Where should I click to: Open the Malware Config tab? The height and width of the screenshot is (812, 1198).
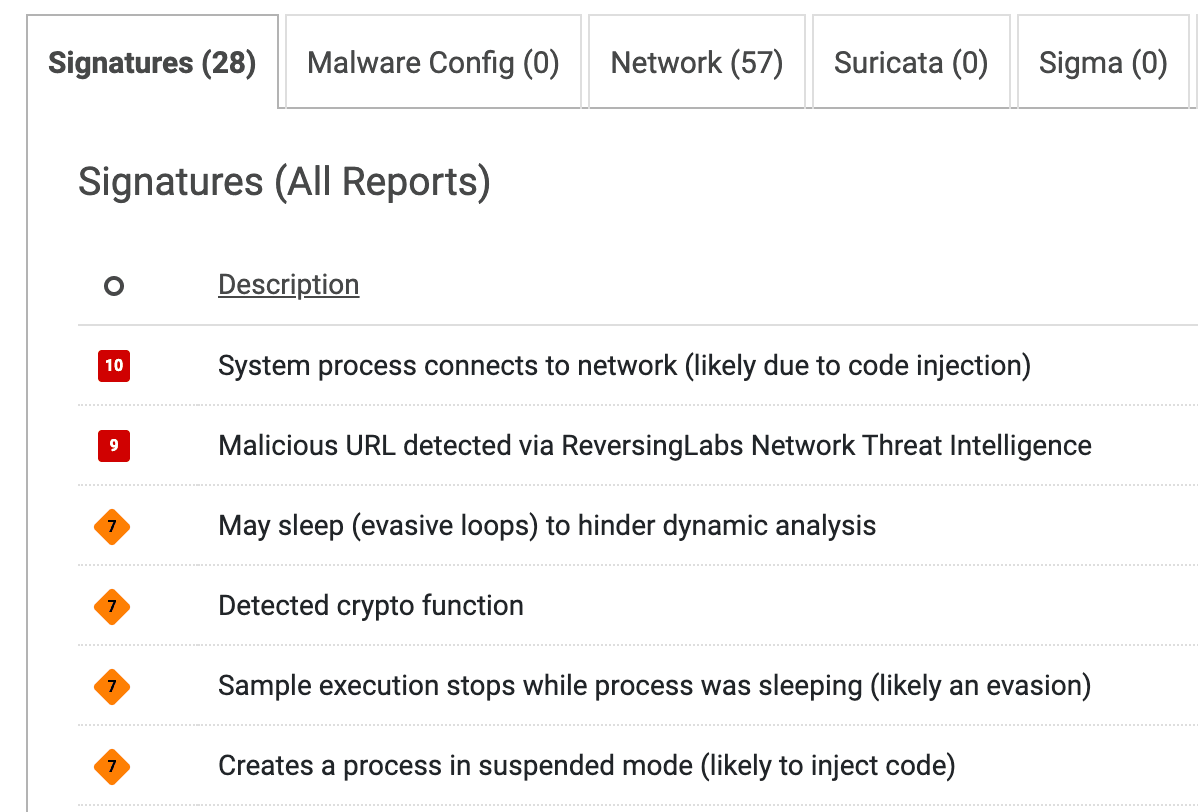[432, 62]
